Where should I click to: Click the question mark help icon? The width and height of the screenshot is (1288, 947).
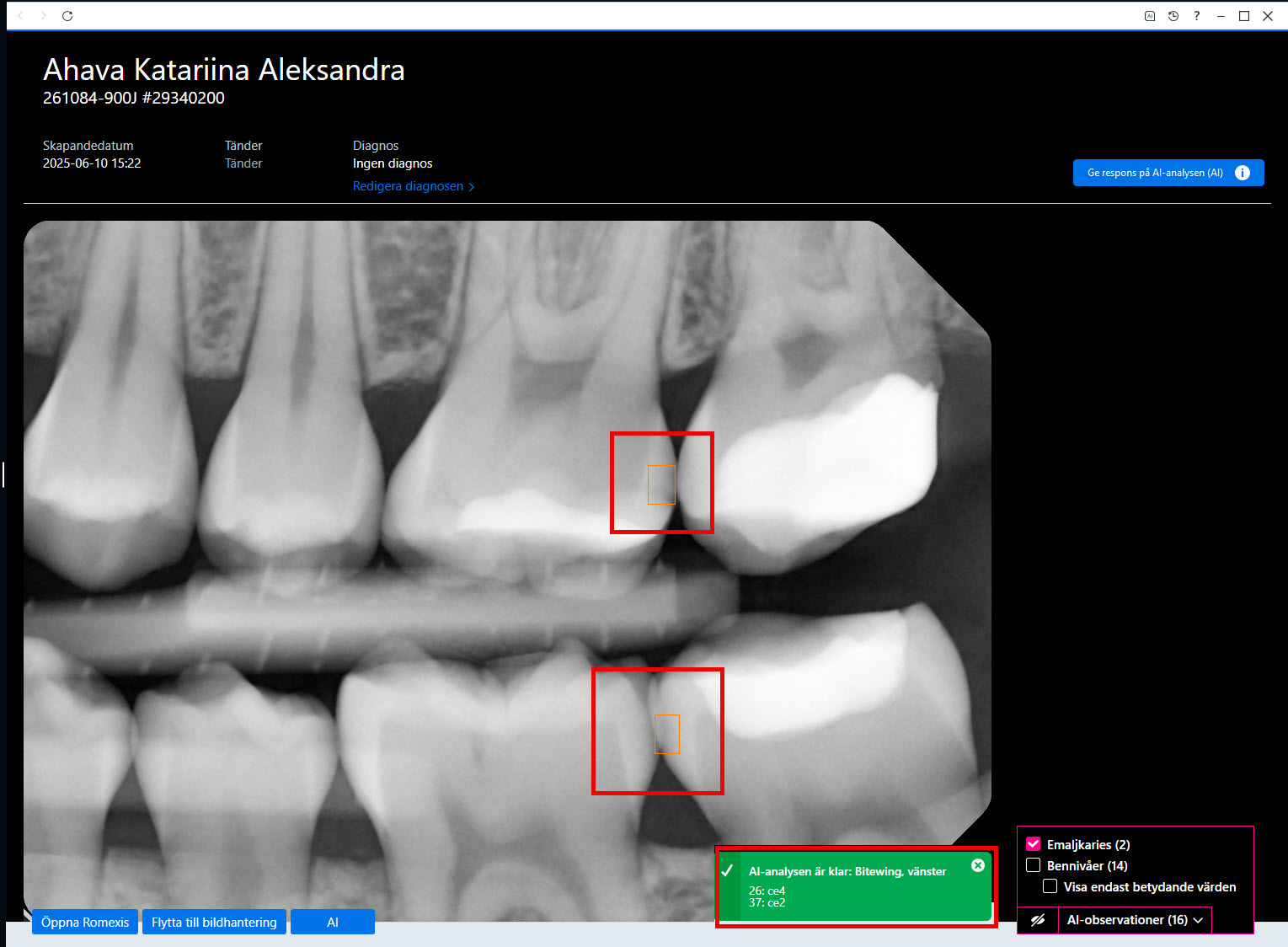pos(1197,16)
